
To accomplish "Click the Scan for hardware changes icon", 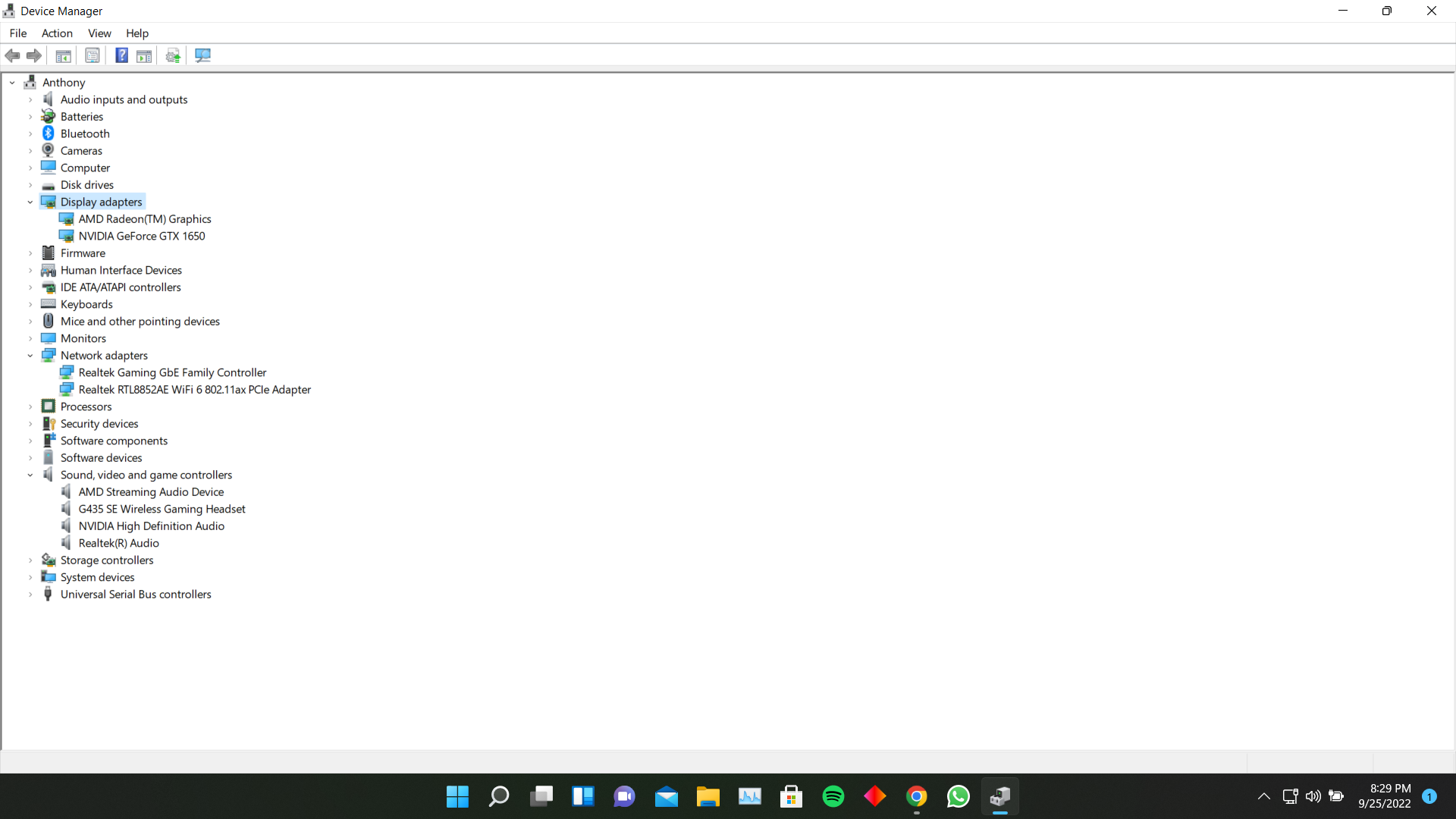I will click(202, 55).
